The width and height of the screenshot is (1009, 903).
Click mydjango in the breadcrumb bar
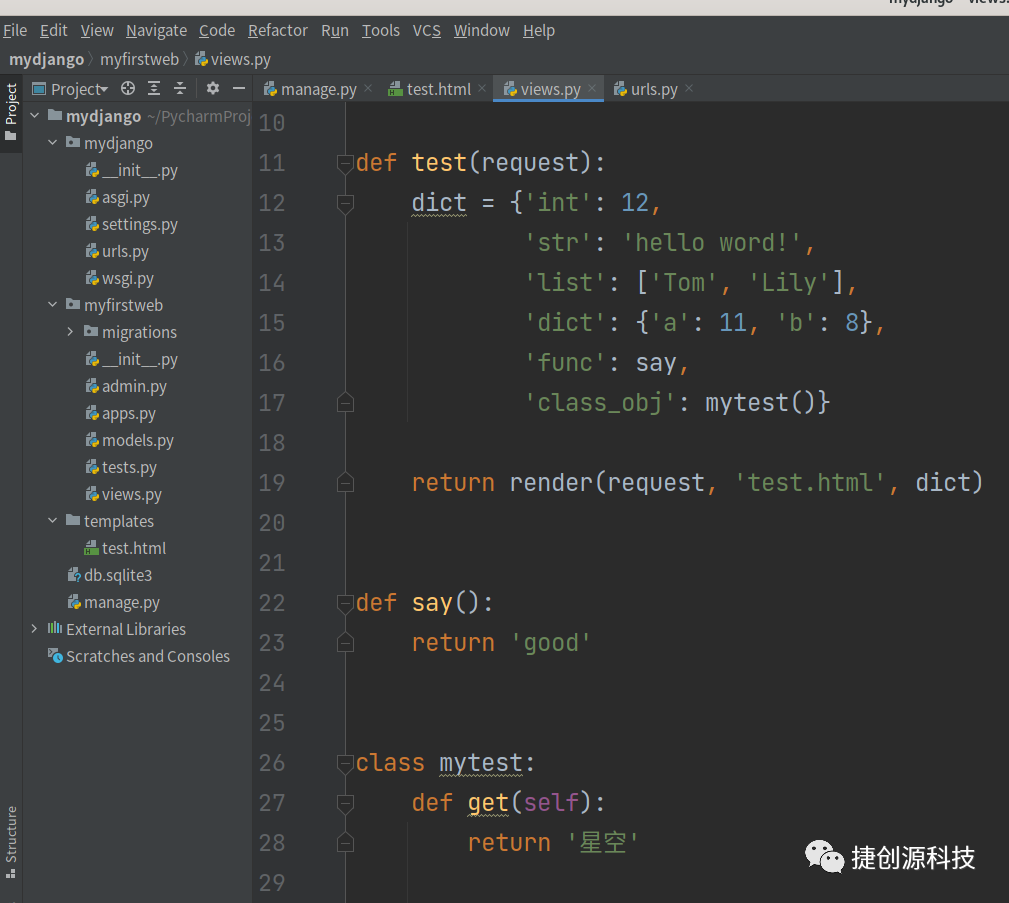tap(46, 59)
